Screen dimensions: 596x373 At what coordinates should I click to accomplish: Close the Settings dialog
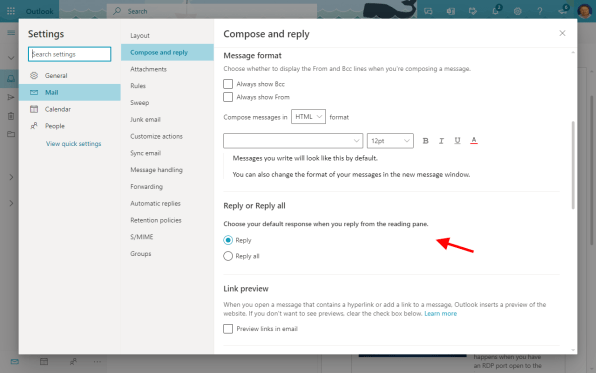pyautogui.click(x=562, y=33)
